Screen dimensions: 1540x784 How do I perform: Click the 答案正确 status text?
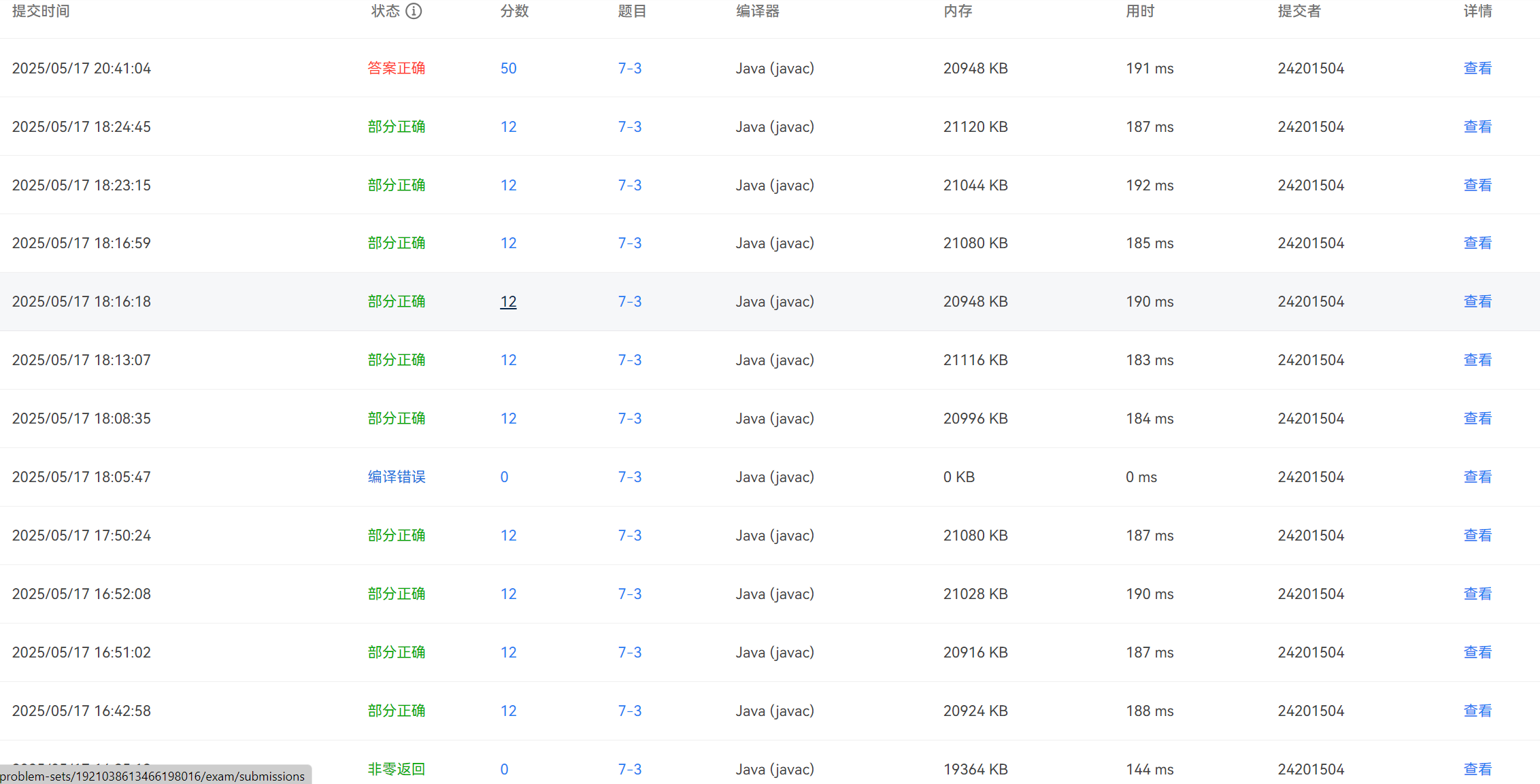(396, 68)
